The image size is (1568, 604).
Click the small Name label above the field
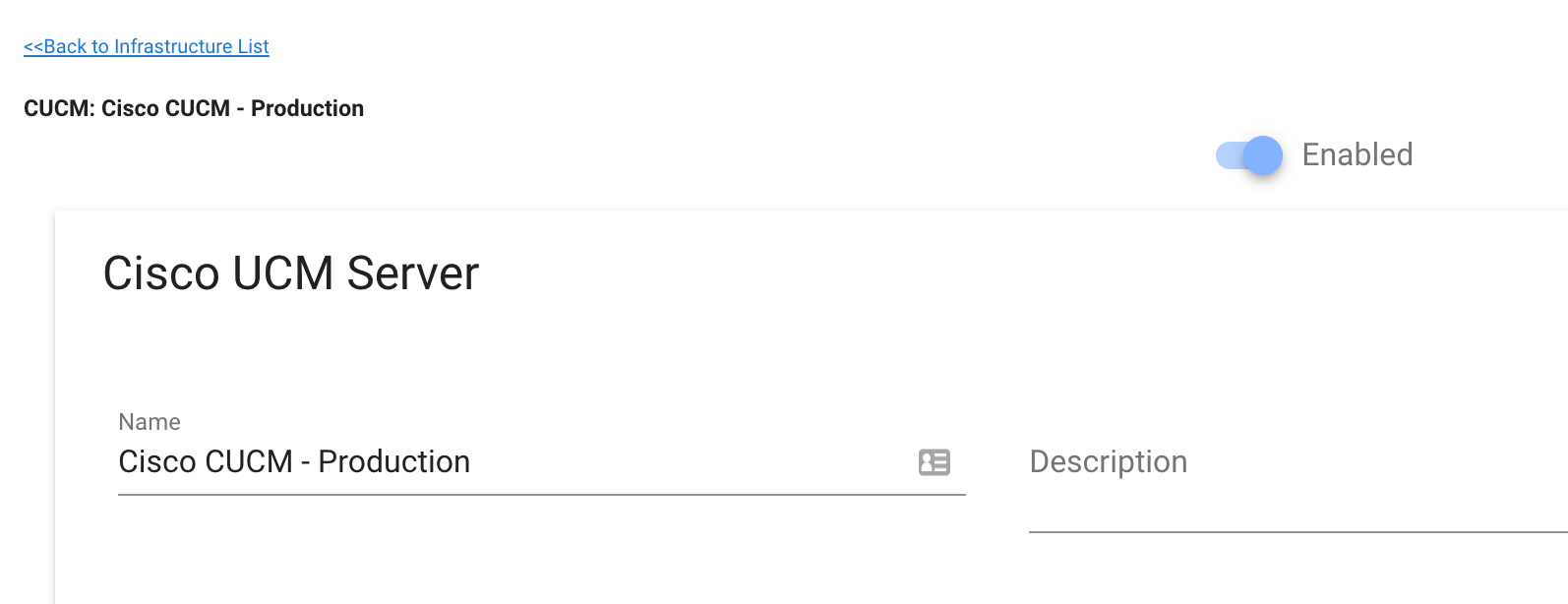click(x=150, y=422)
